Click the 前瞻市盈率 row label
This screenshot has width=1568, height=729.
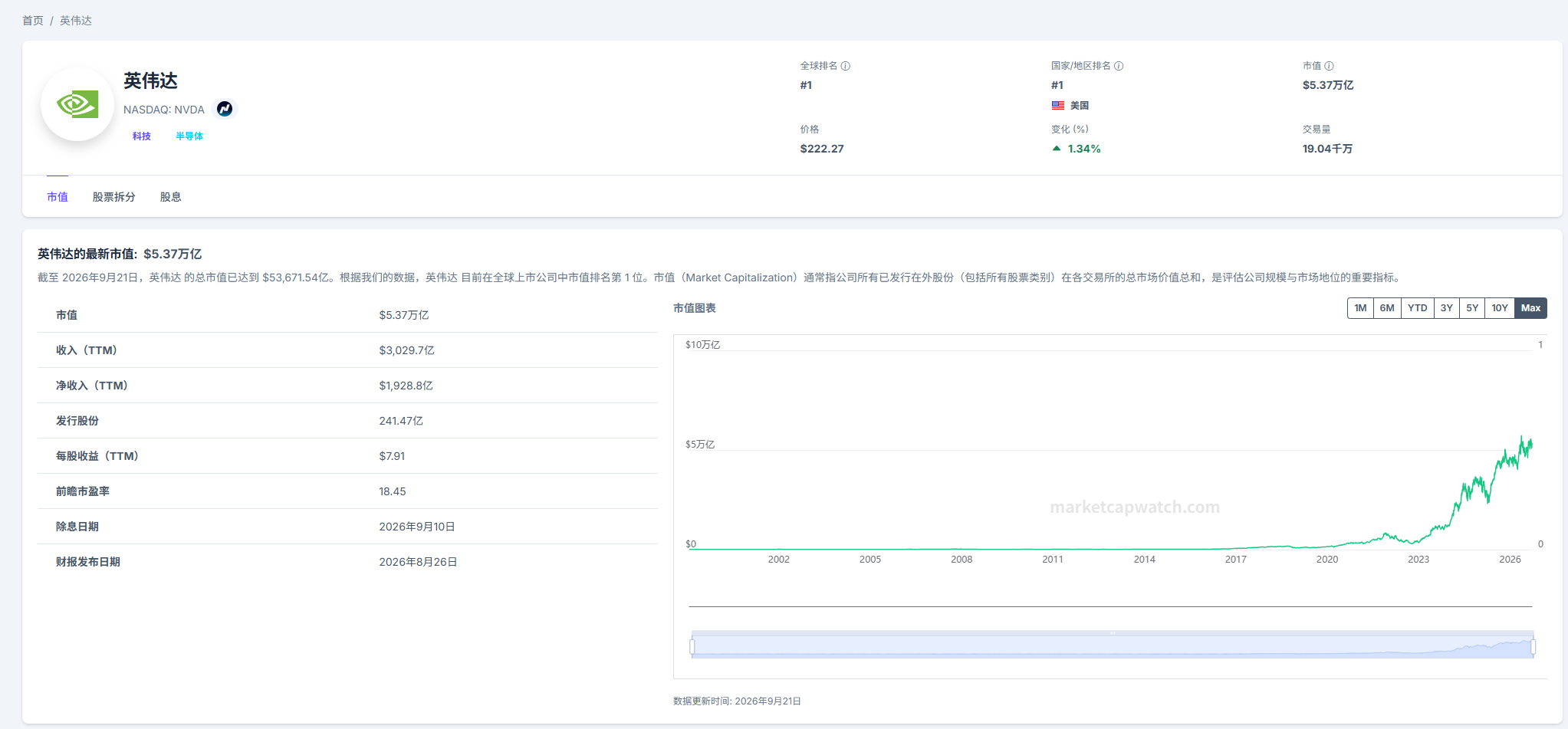pos(82,491)
